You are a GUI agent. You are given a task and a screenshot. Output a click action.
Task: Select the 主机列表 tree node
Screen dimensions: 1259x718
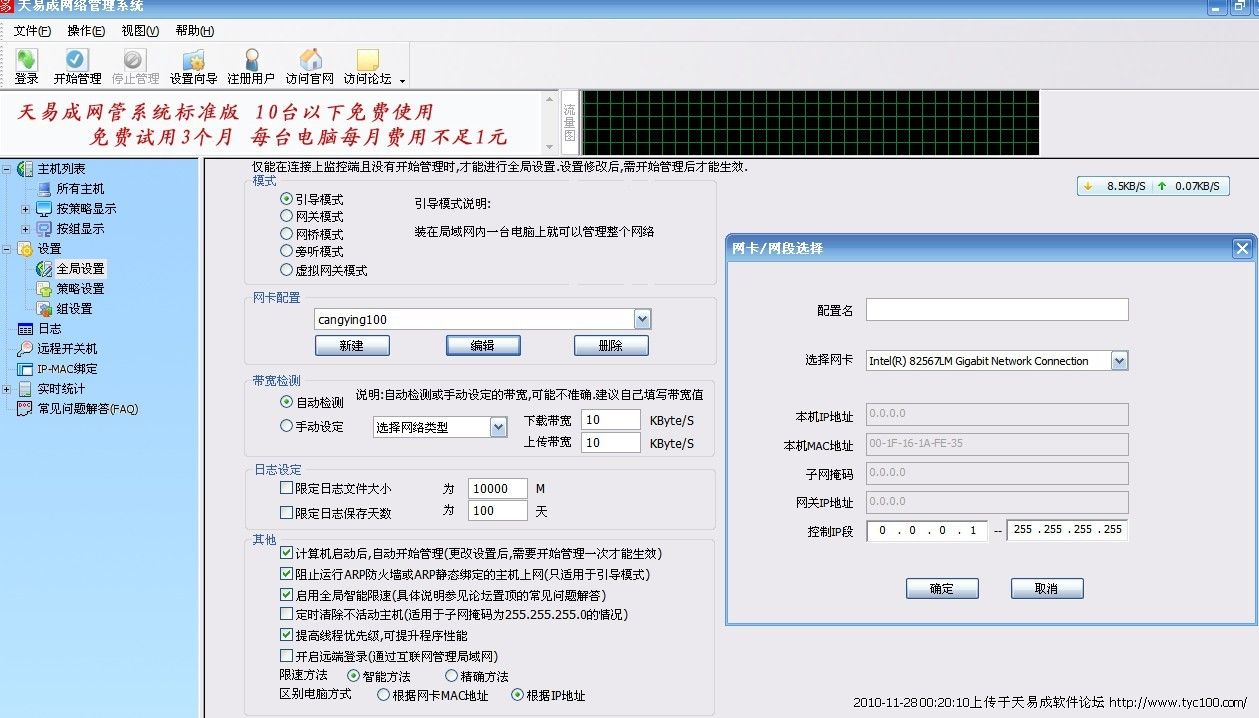point(61,169)
